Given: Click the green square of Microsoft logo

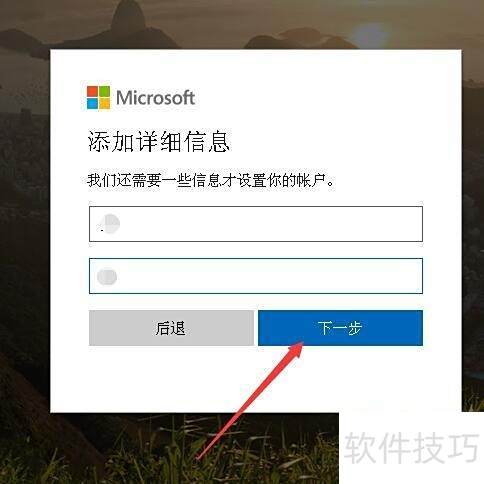Looking at the screenshot, I should point(104,91).
